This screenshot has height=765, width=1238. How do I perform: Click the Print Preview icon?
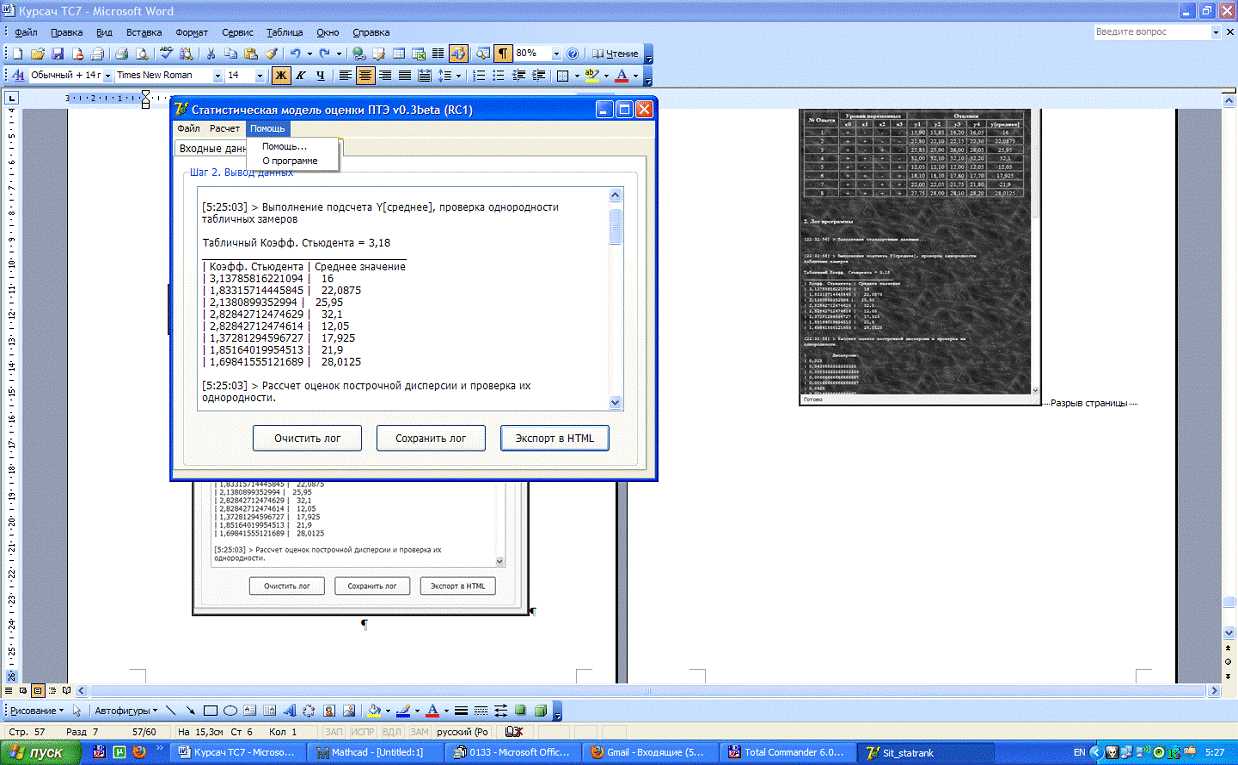coord(141,53)
